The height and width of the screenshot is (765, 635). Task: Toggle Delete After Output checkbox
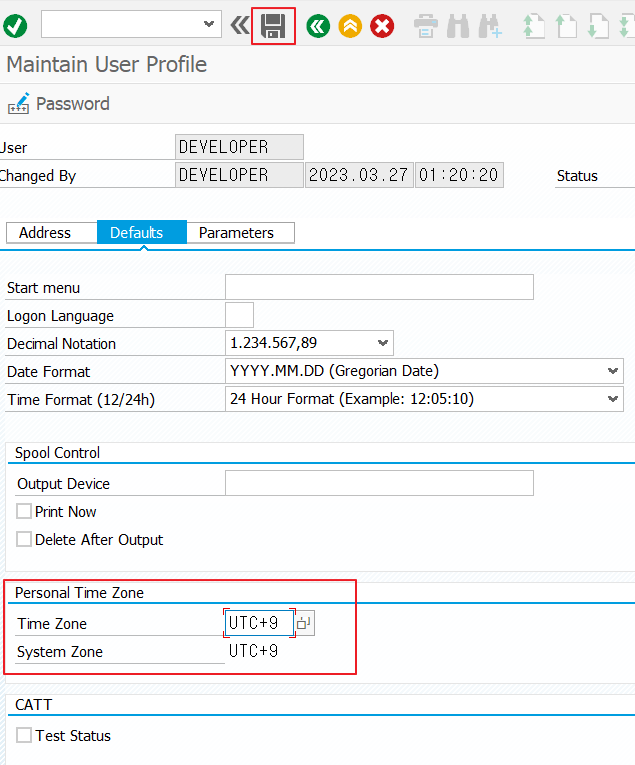pyautogui.click(x=24, y=539)
